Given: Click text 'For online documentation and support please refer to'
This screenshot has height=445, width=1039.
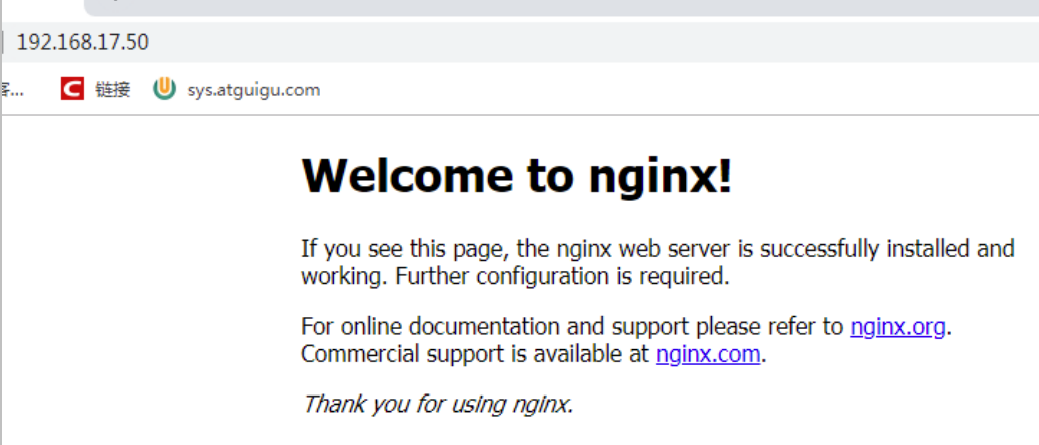Looking at the screenshot, I should (572, 326).
